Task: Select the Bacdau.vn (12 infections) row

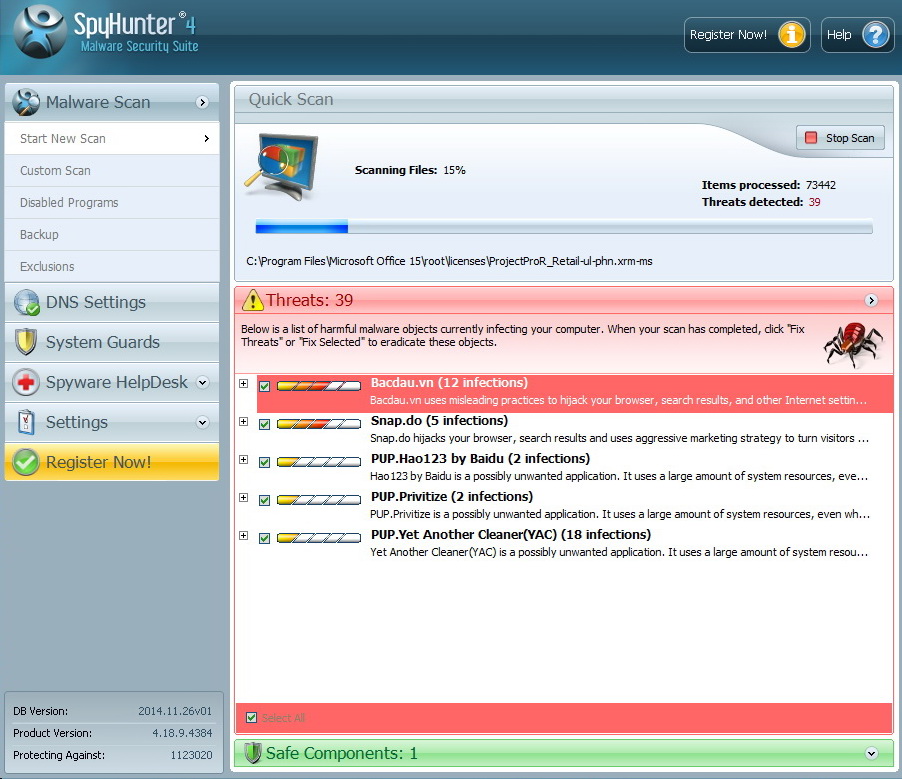Action: point(575,392)
